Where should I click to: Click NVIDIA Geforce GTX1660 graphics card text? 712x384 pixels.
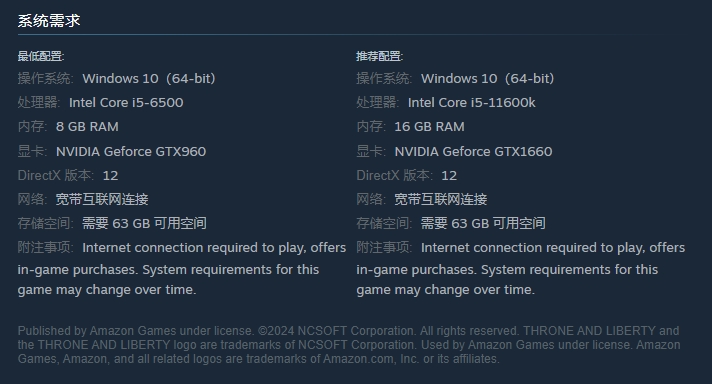coord(474,151)
